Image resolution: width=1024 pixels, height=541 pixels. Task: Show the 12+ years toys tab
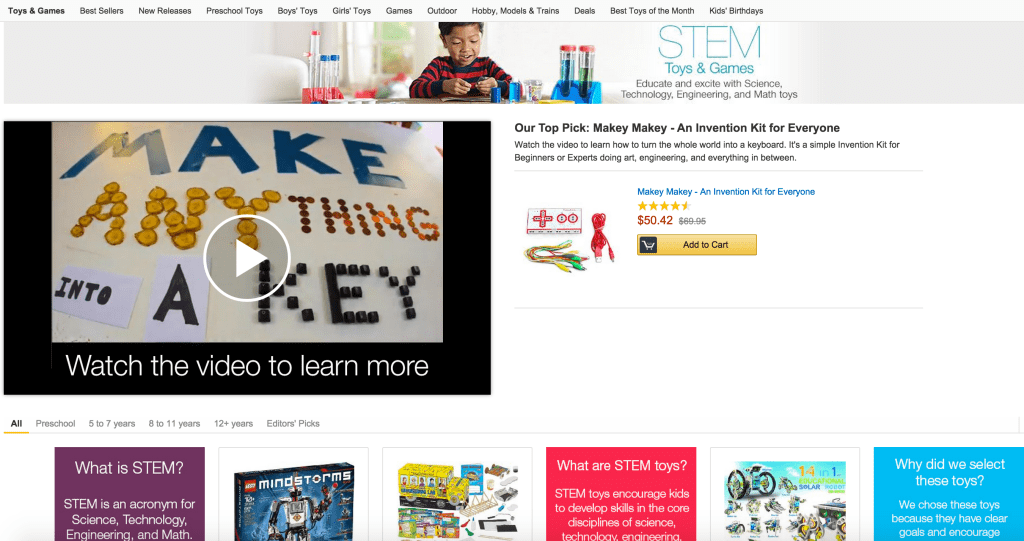pos(233,423)
